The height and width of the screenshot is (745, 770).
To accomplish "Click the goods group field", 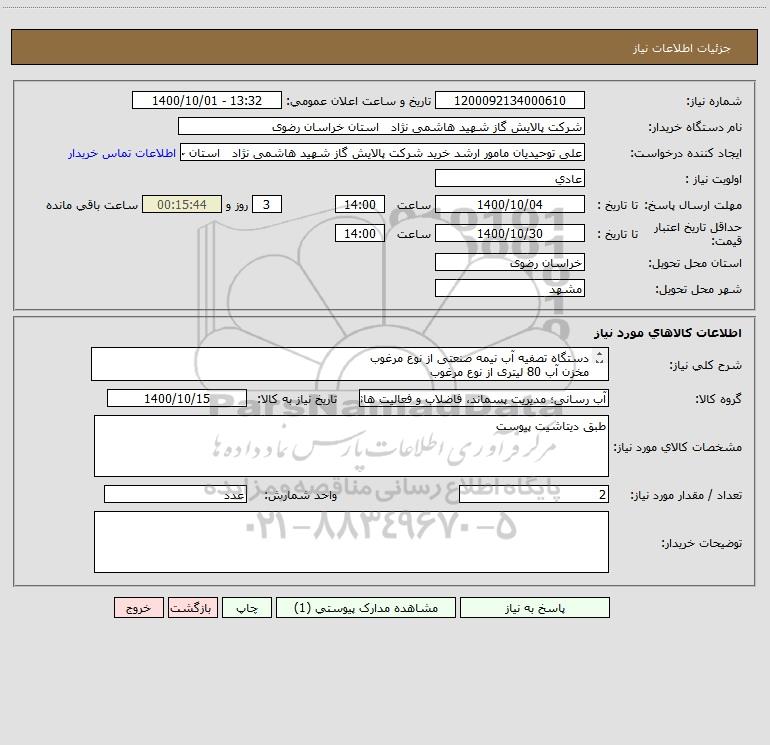I will pyautogui.click(x=484, y=398).
